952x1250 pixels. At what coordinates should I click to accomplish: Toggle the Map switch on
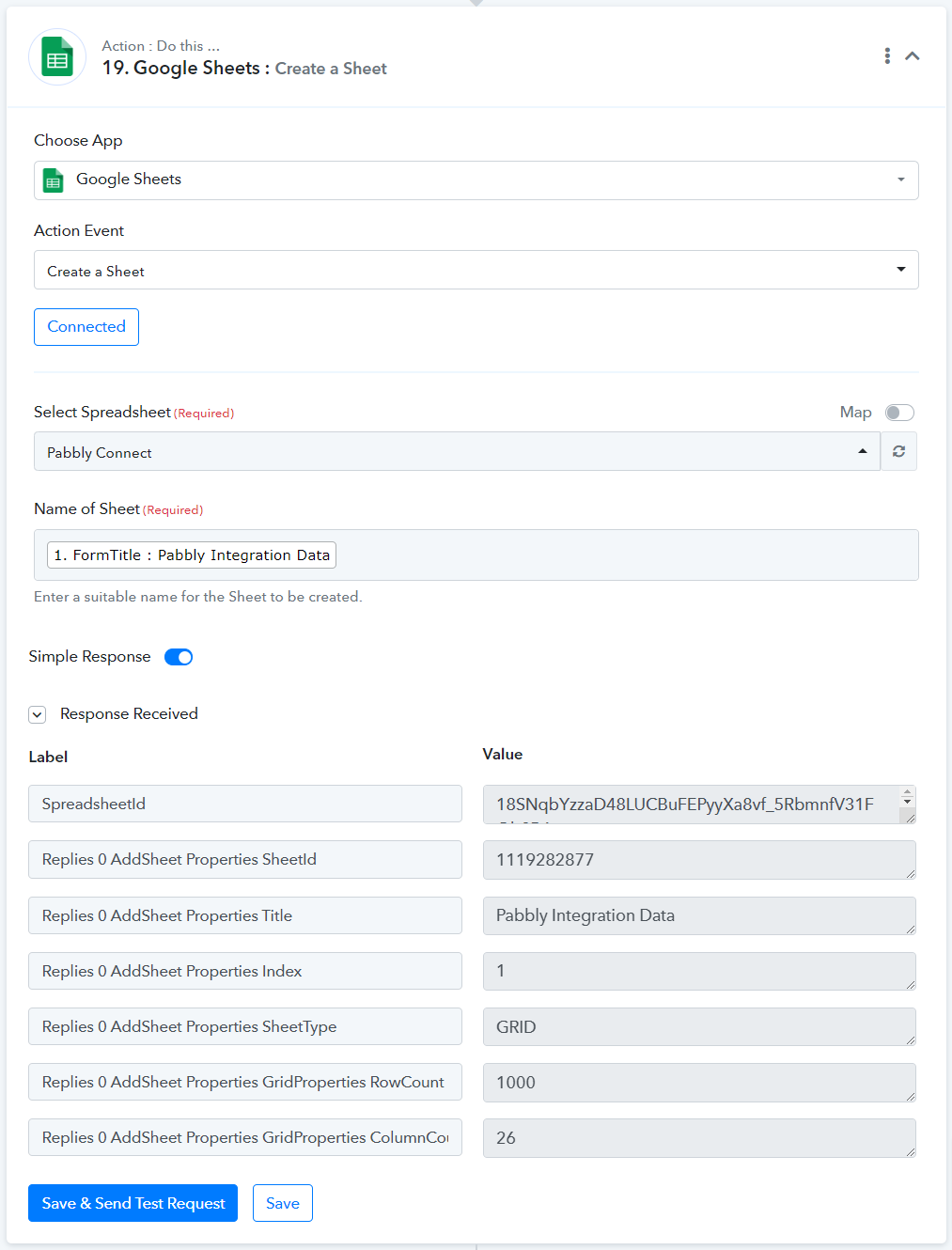coord(899,413)
